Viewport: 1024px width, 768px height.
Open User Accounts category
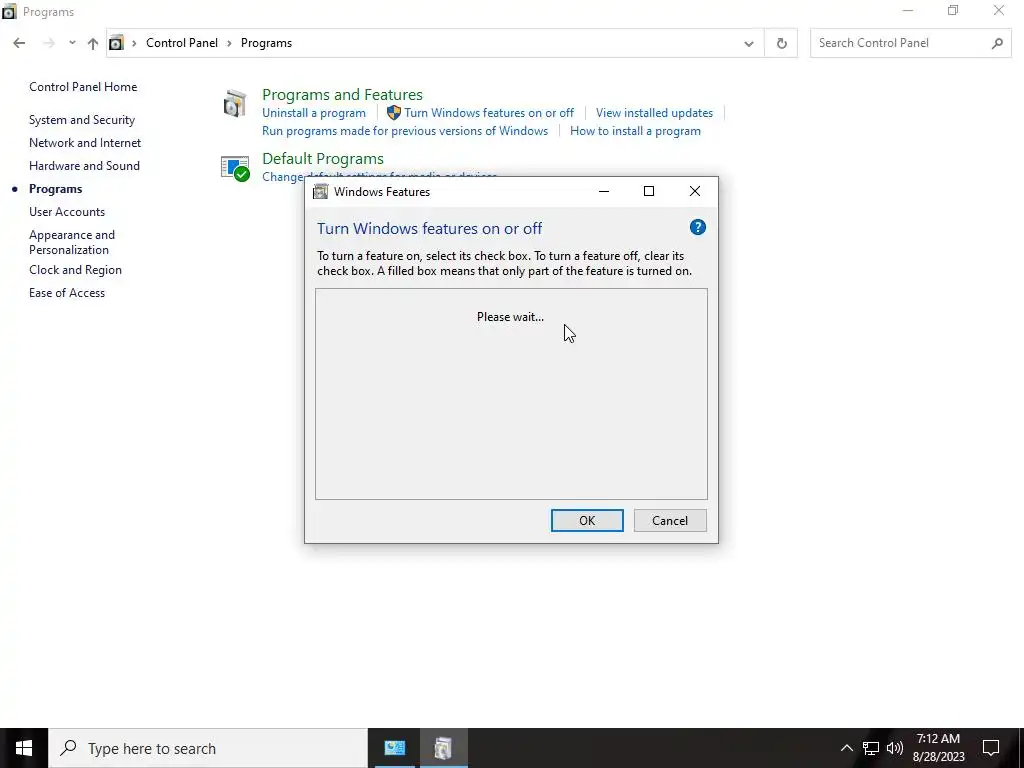click(x=67, y=212)
